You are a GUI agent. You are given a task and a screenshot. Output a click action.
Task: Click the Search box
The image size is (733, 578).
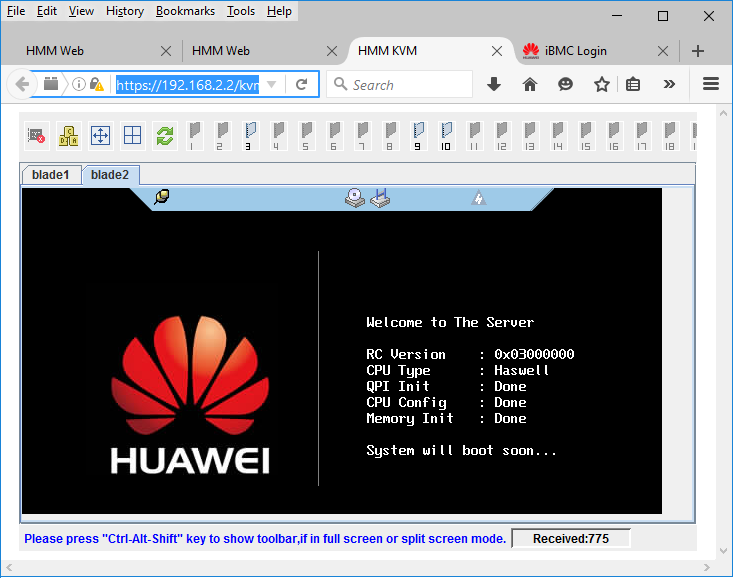[x=399, y=85]
